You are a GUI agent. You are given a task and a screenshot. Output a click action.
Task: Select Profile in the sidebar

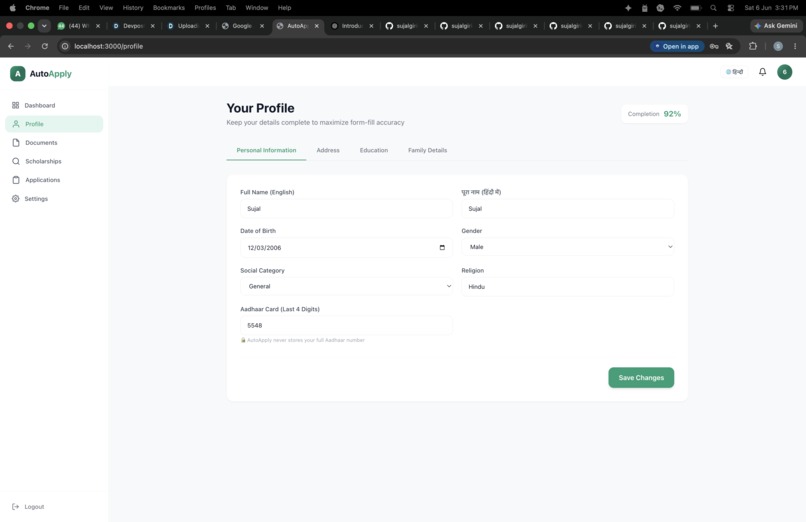tap(54, 124)
